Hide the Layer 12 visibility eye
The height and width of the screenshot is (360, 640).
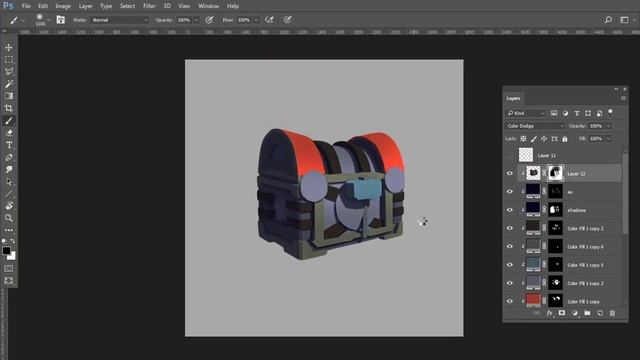point(510,173)
